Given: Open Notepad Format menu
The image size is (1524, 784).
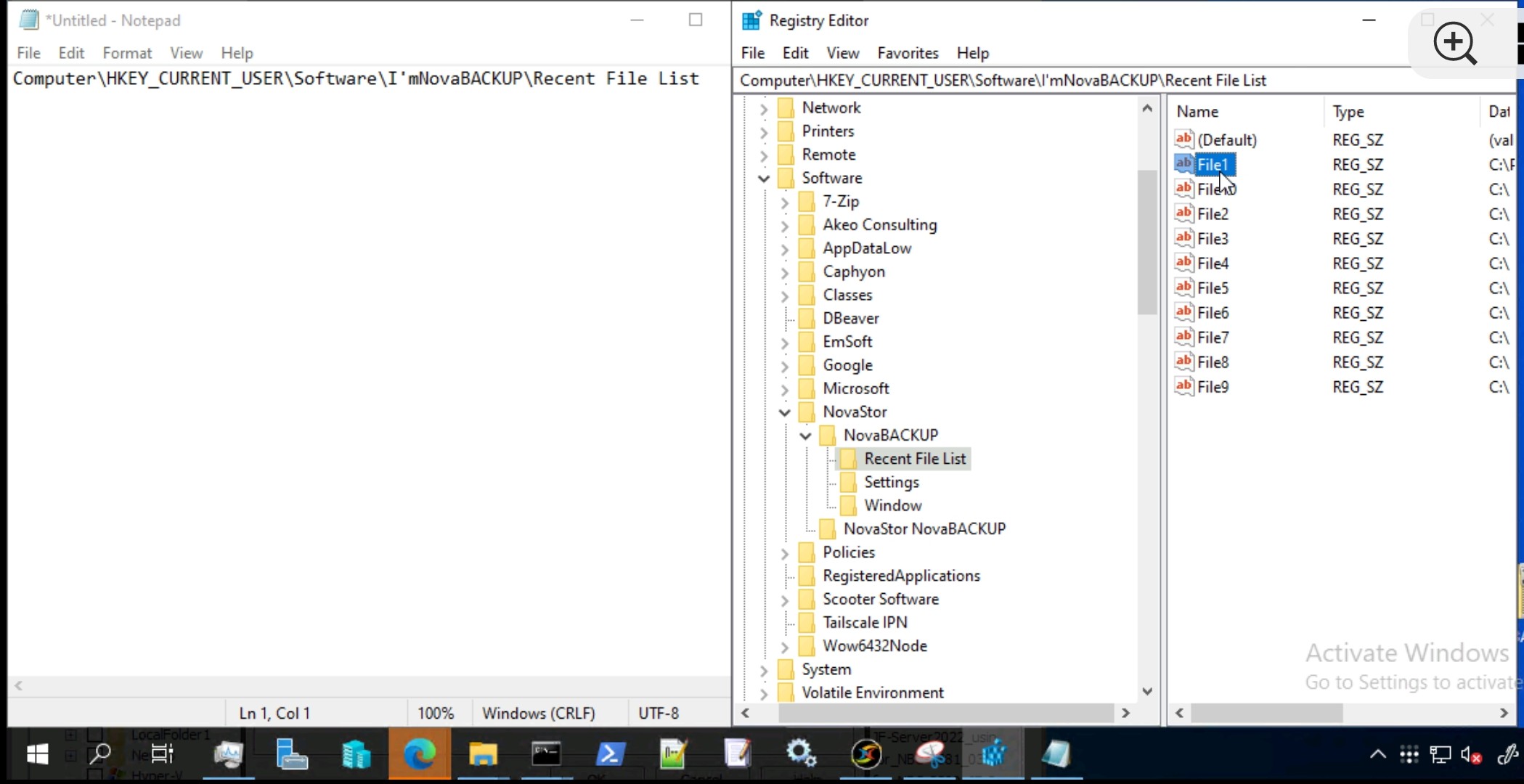Looking at the screenshot, I should click(x=127, y=53).
